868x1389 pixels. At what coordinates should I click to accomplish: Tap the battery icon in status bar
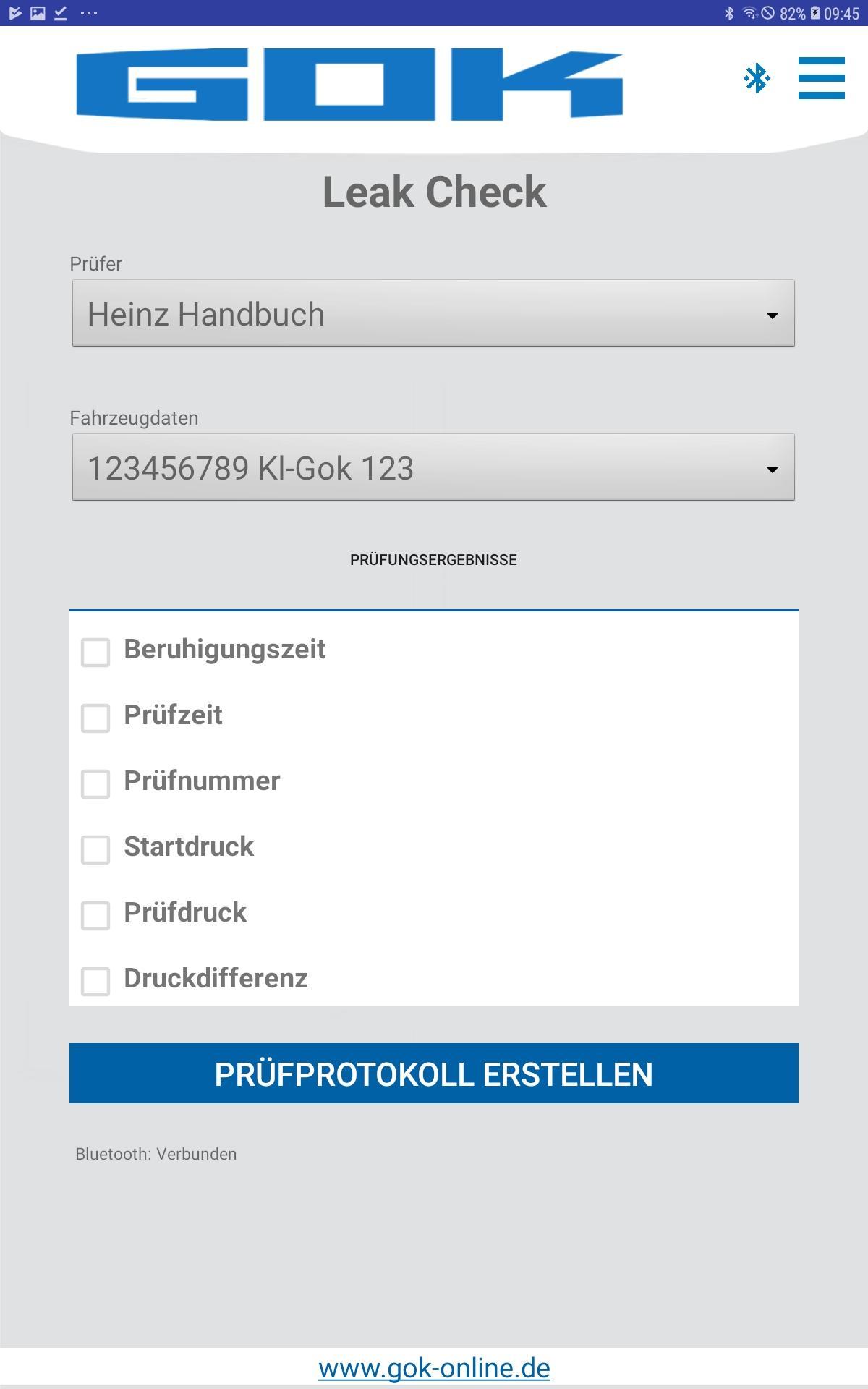(x=815, y=13)
